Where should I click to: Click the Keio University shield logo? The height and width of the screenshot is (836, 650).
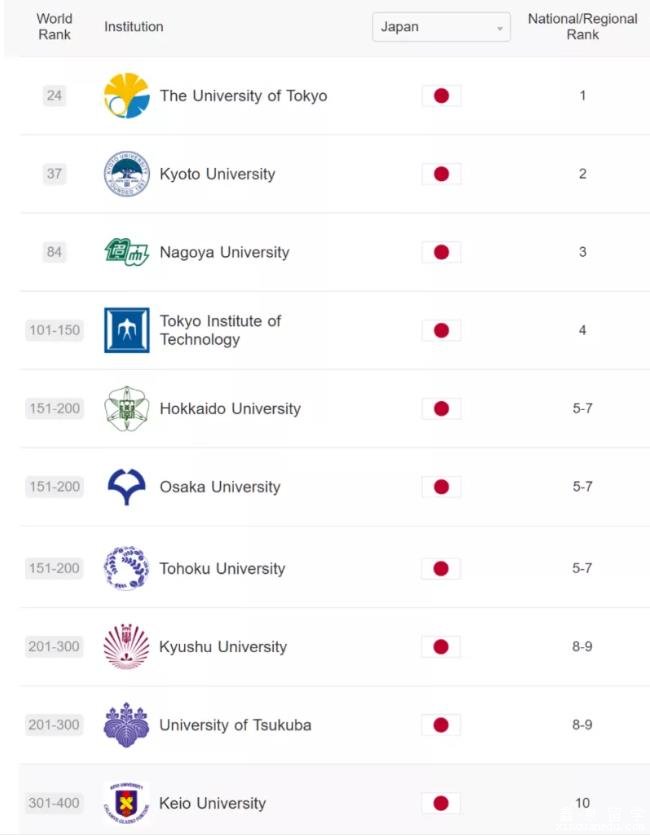[126, 803]
